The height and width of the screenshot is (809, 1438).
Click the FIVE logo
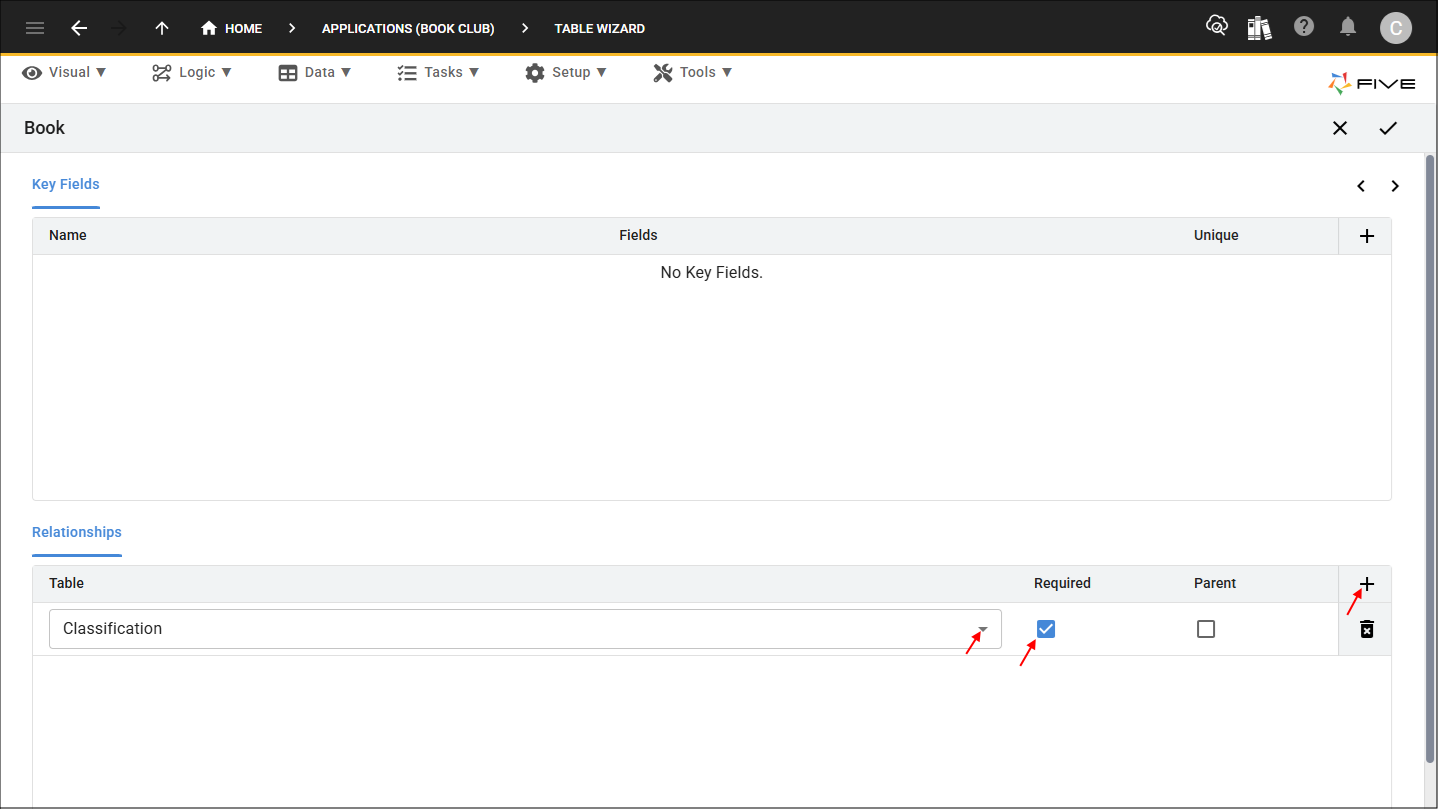[1372, 83]
